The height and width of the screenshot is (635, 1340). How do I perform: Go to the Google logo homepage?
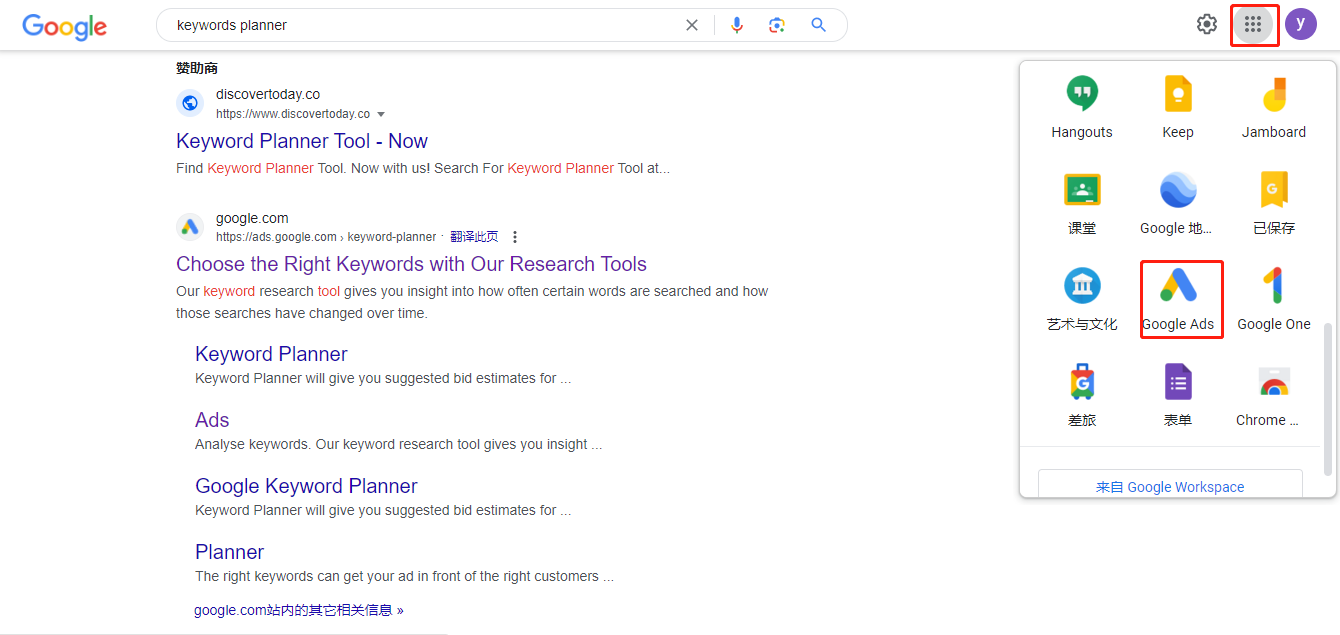[x=65, y=27]
